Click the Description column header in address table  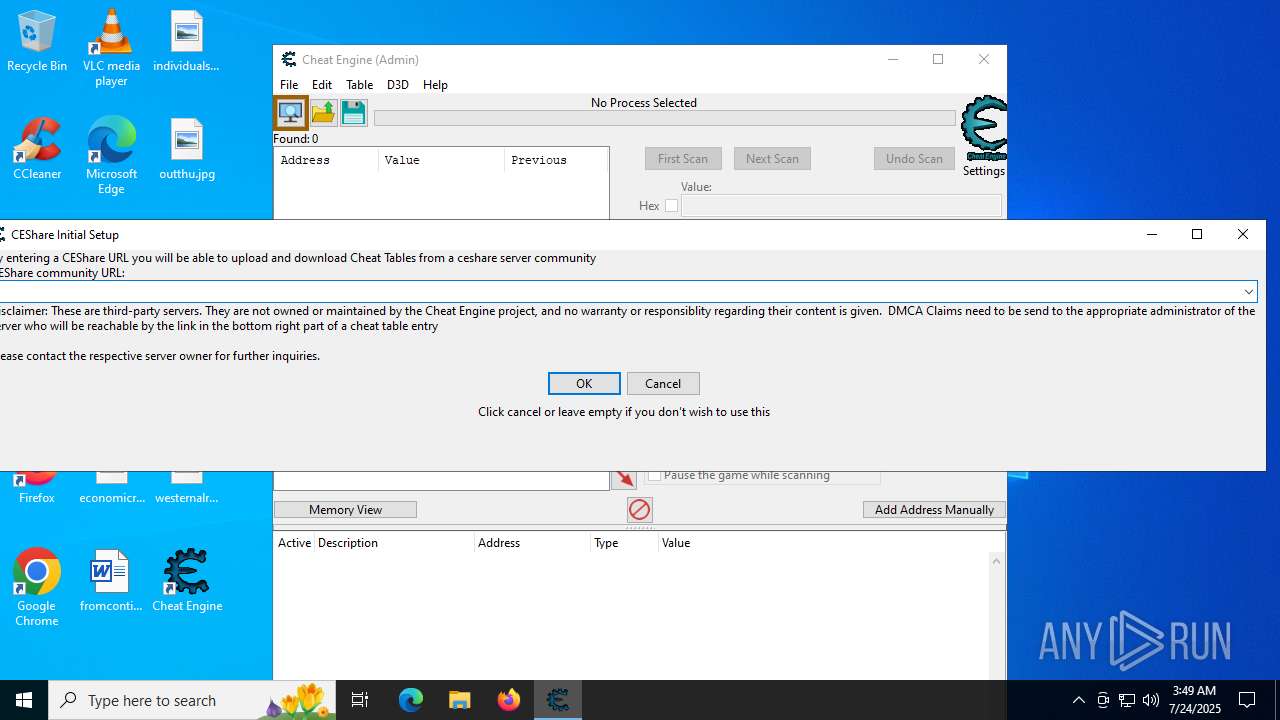(x=394, y=543)
